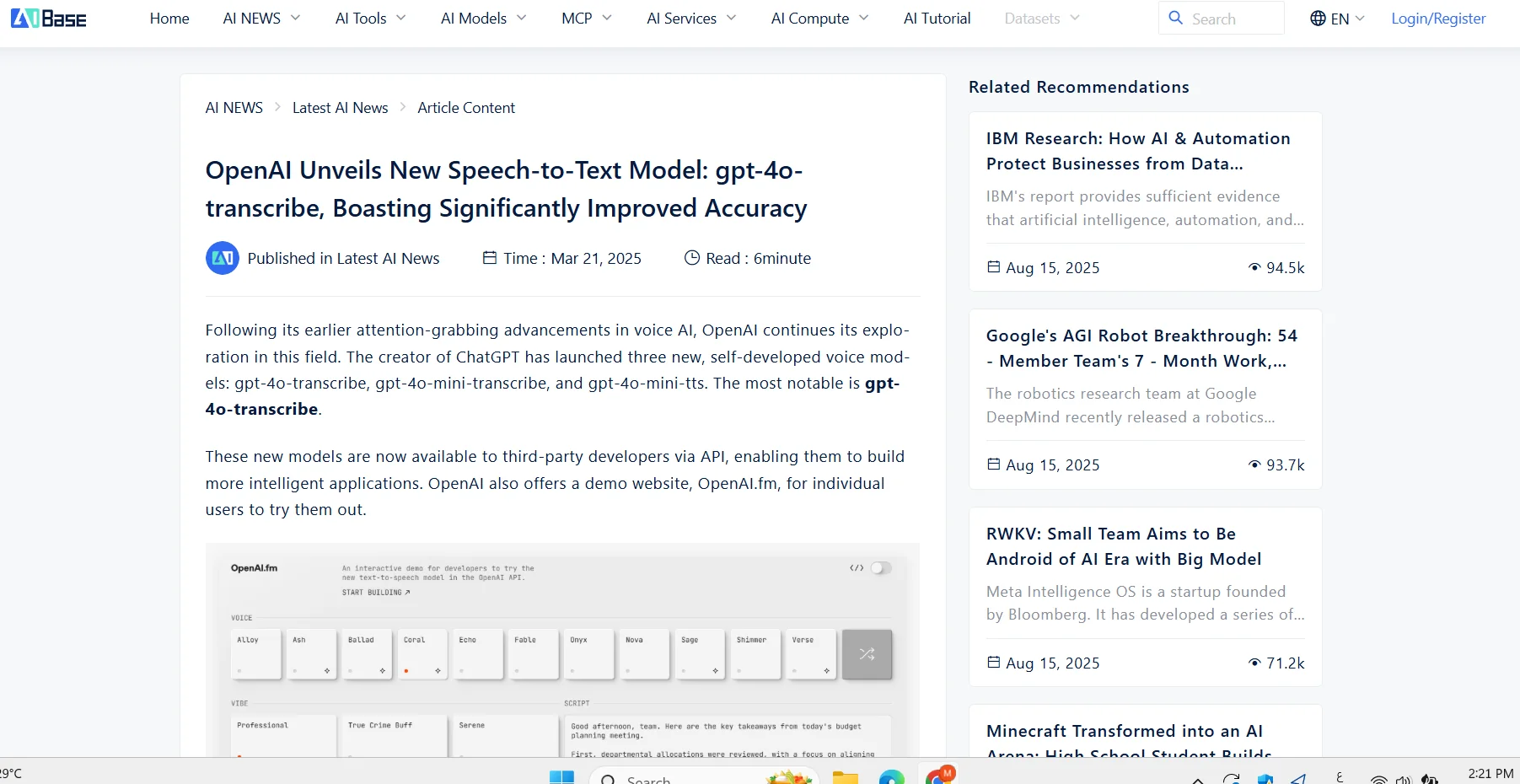Click the search magnifier icon
The image size is (1520, 784).
1175,18
